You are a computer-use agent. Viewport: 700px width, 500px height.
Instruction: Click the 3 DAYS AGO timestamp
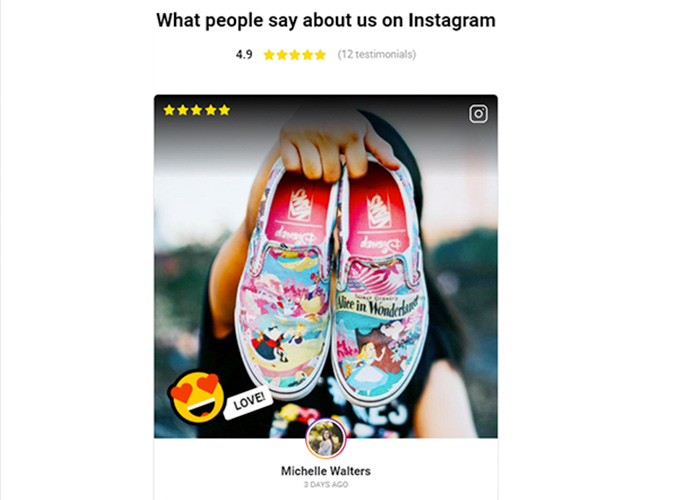(326, 484)
